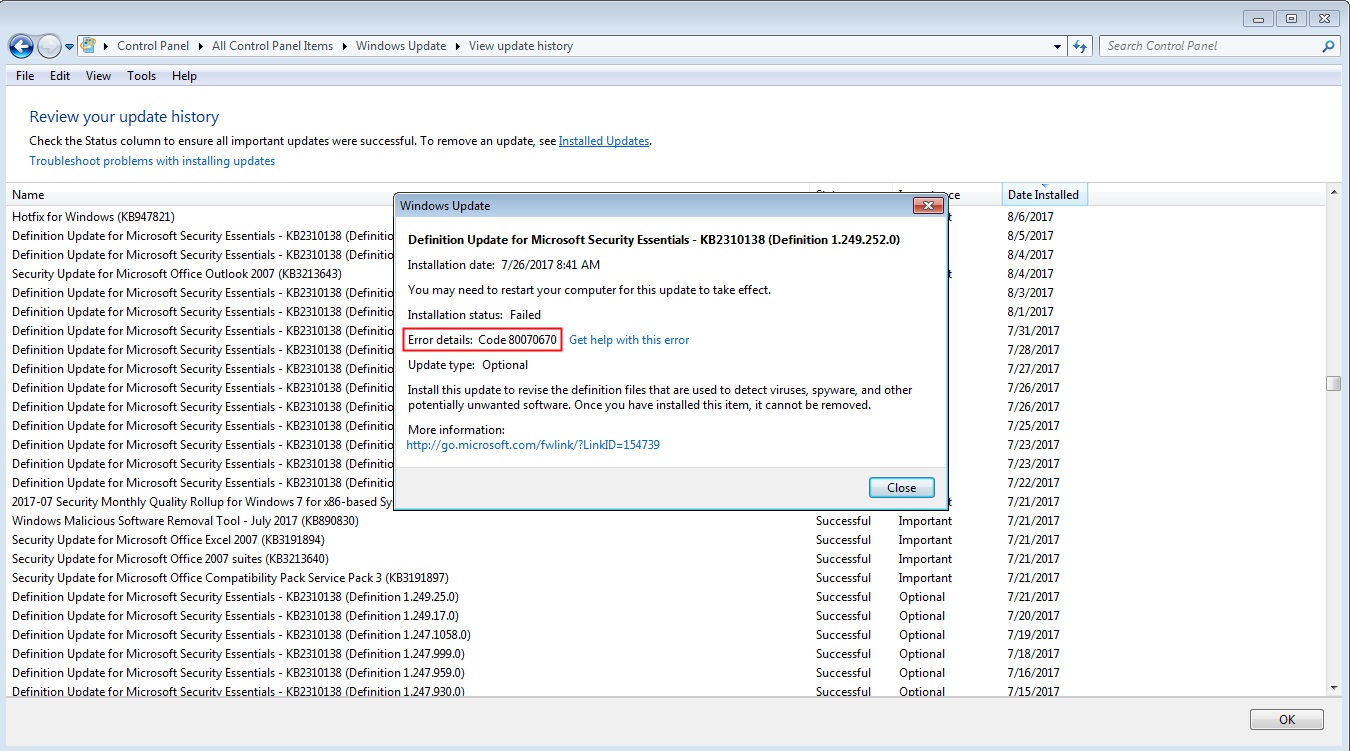
Task: Open the go.microsoft.com fwlink URL
Action: coord(533,445)
